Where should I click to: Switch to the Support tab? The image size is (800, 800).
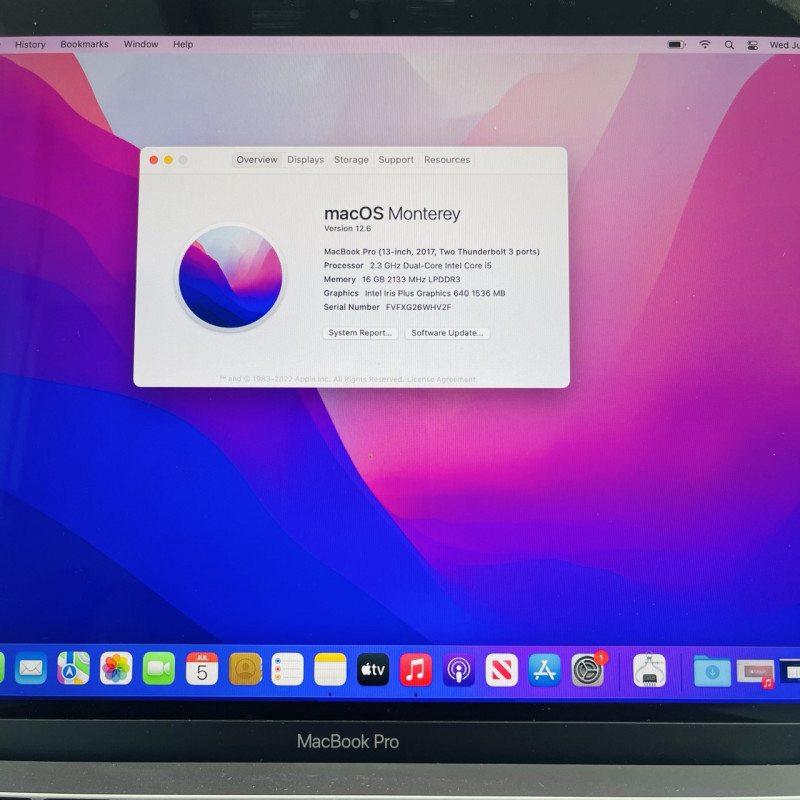396,160
